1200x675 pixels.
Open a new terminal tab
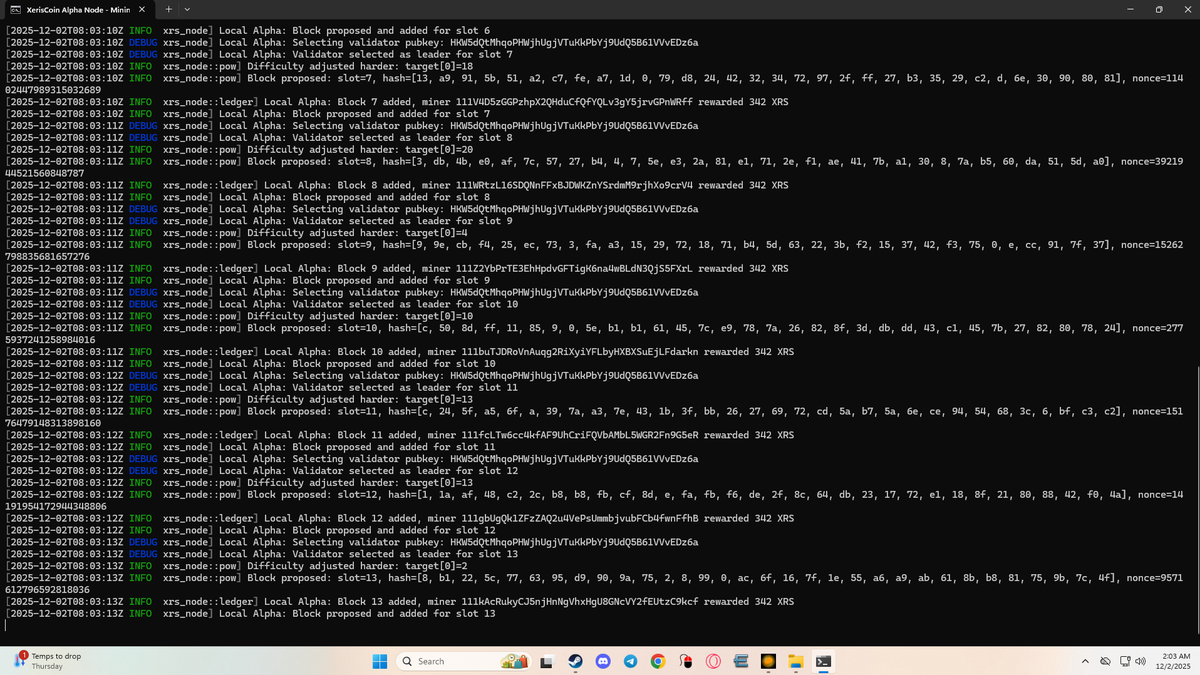(x=168, y=9)
